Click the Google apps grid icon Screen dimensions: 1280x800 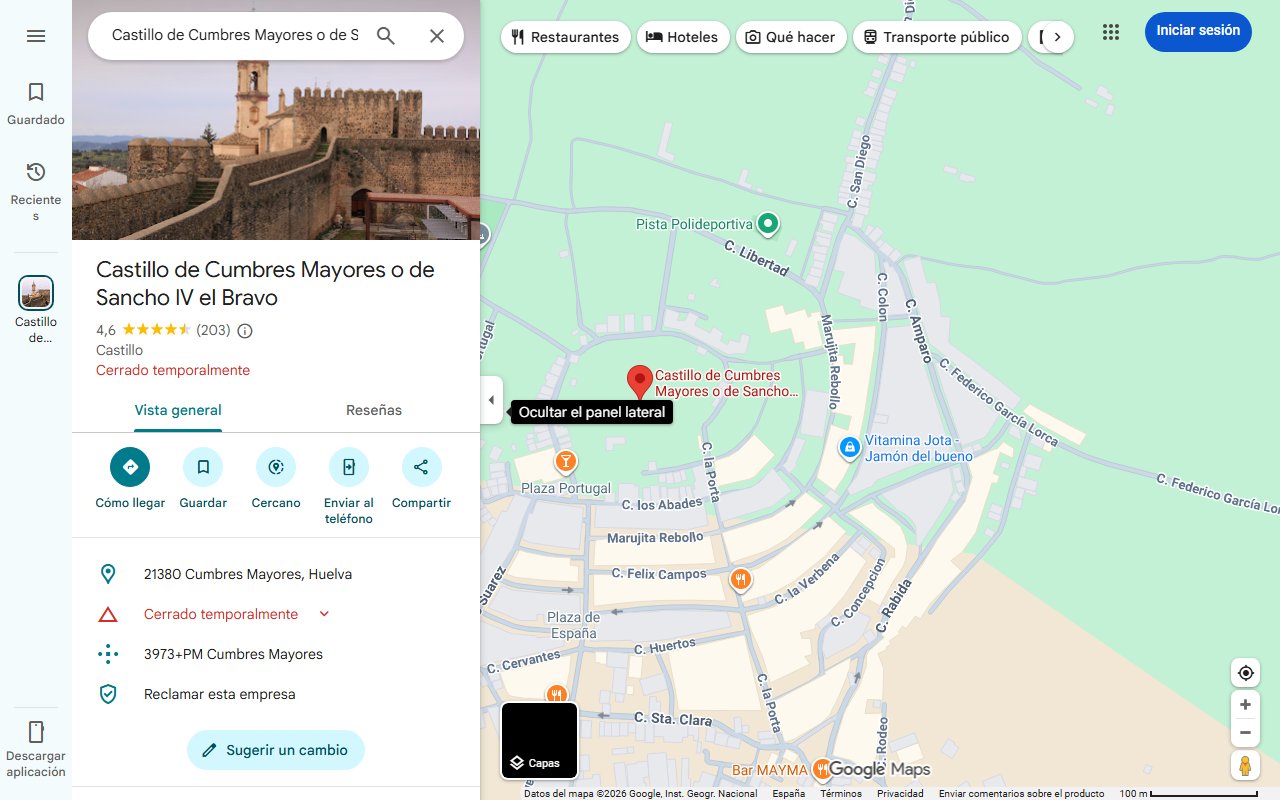coord(1110,31)
